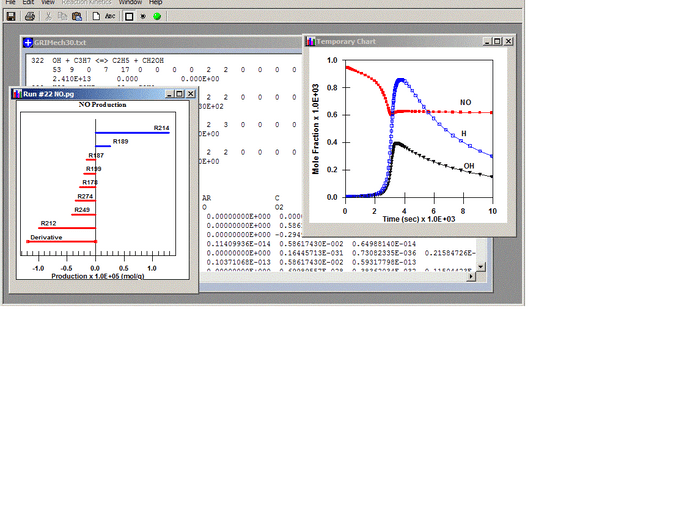Click the Cut scissors toolbar icon

click(x=48, y=16)
